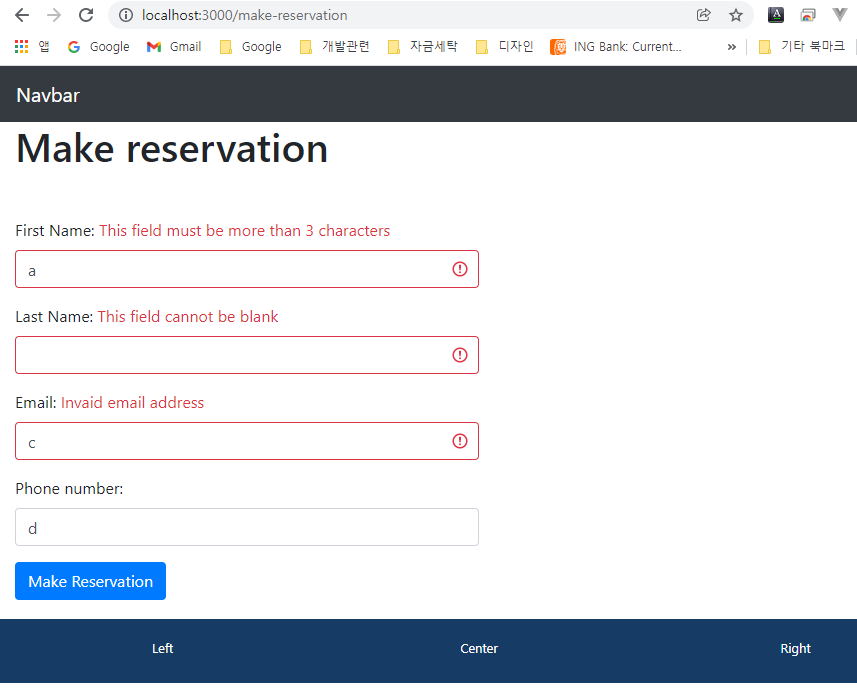This screenshot has height=694, width=857.
Task: Open the ING Bank bookmark
Action: click(615, 46)
